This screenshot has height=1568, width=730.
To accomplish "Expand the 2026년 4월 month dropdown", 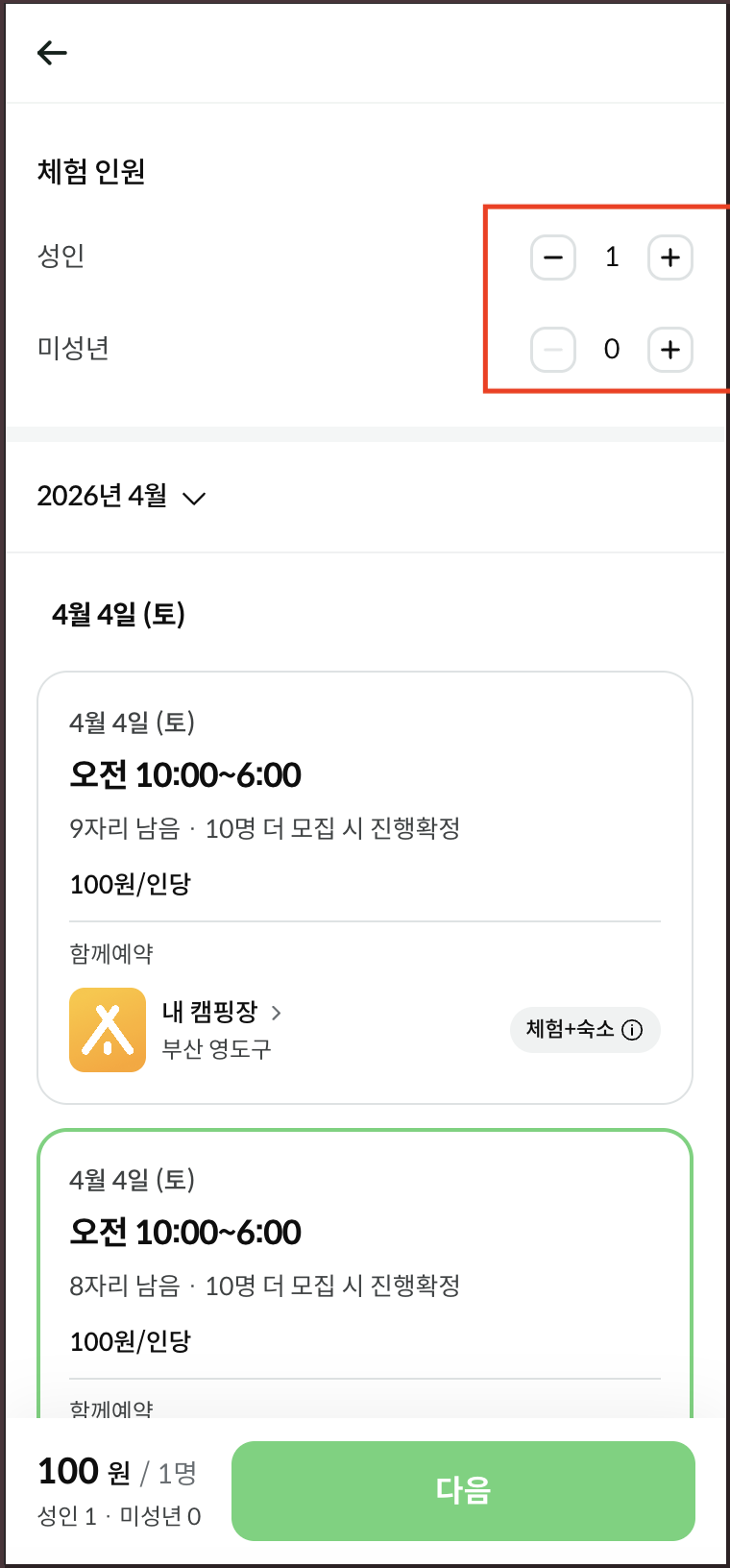I will click(x=121, y=497).
